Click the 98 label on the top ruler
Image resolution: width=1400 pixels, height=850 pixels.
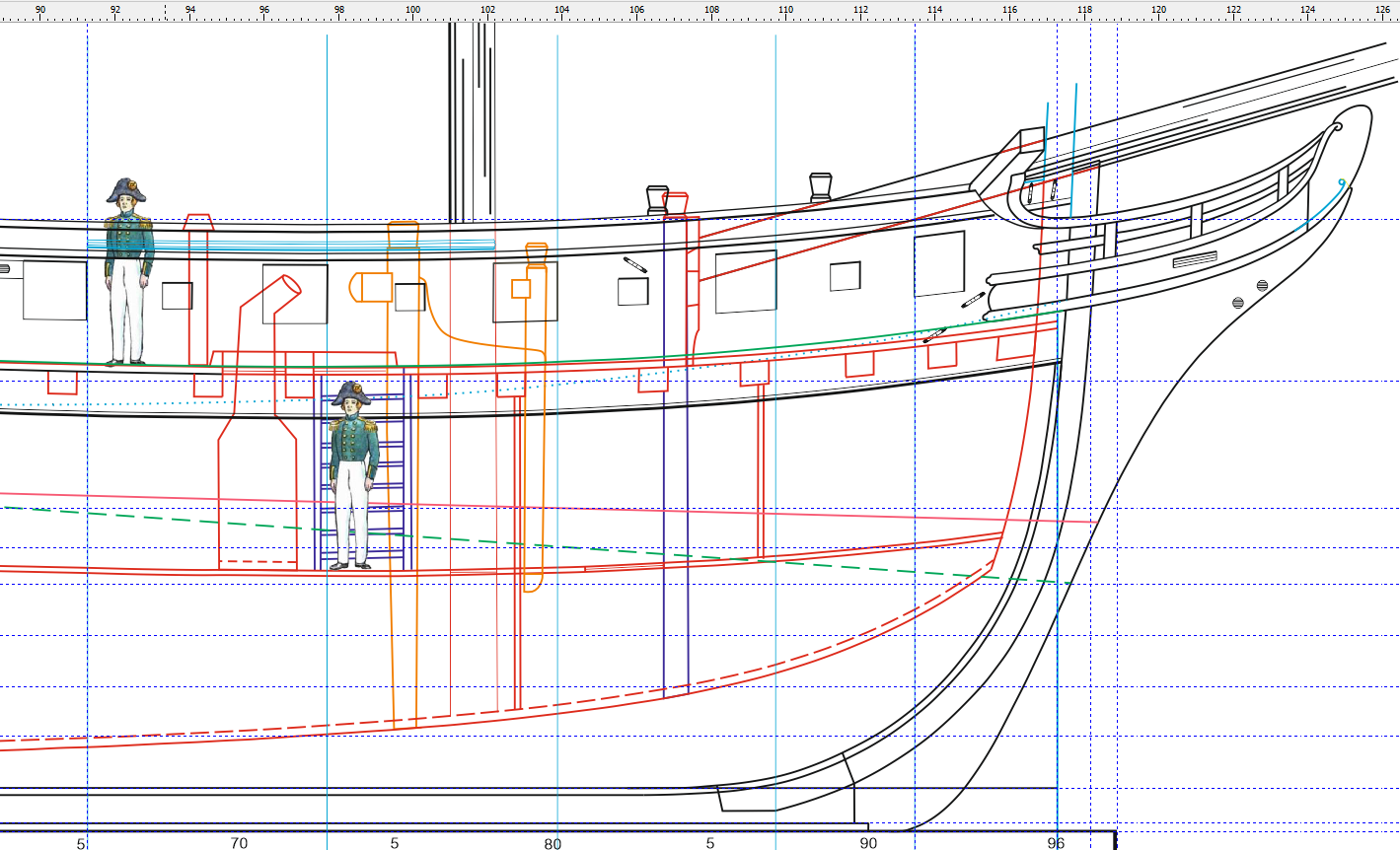pos(339,10)
